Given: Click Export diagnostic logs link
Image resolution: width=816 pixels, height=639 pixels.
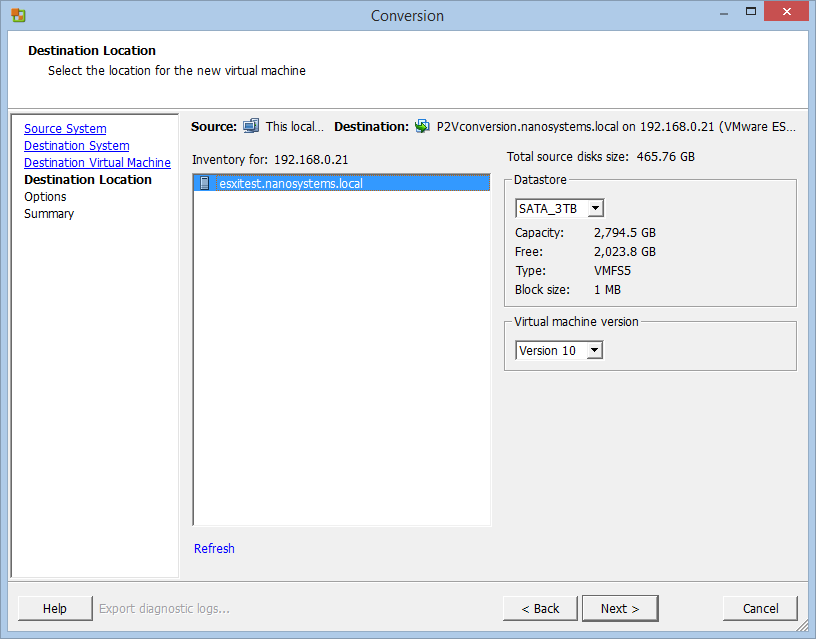Looking at the screenshot, I should (x=164, y=608).
